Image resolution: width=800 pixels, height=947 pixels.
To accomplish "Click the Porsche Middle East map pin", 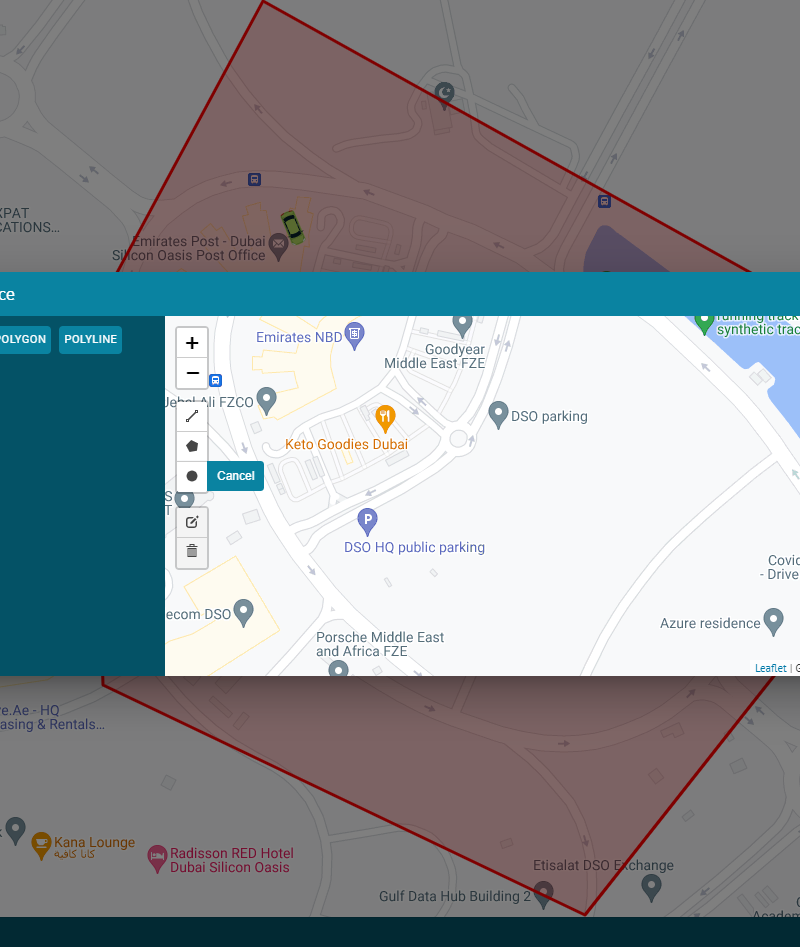I will pos(339,668).
